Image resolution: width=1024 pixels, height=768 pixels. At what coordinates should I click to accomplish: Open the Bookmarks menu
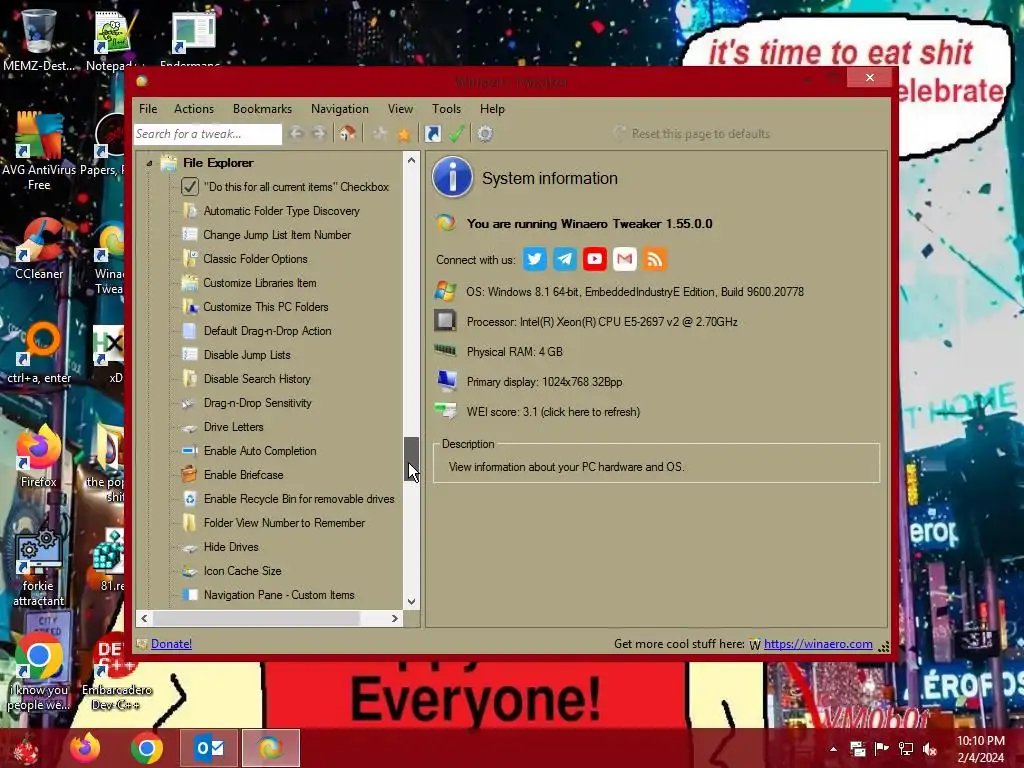(263, 109)
